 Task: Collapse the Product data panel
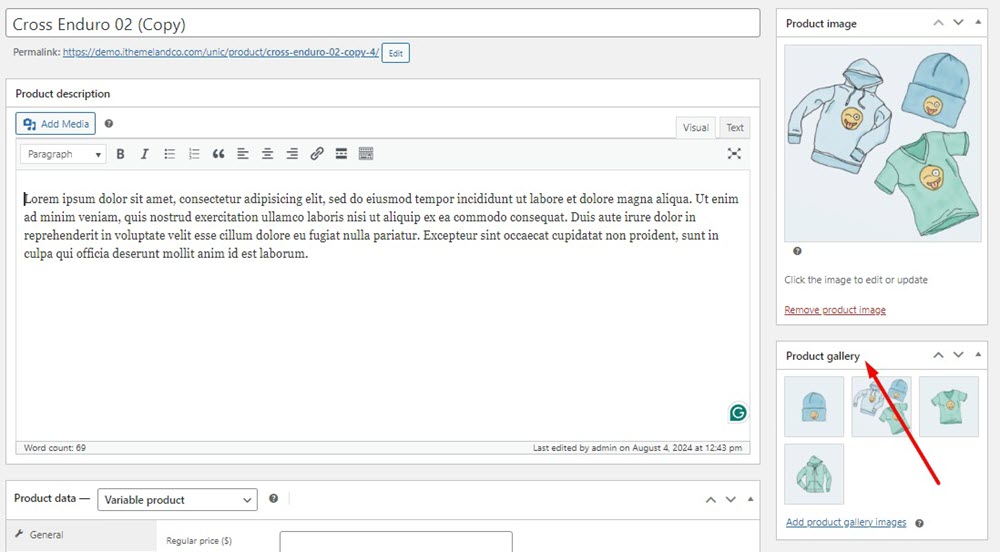(751, 499)
